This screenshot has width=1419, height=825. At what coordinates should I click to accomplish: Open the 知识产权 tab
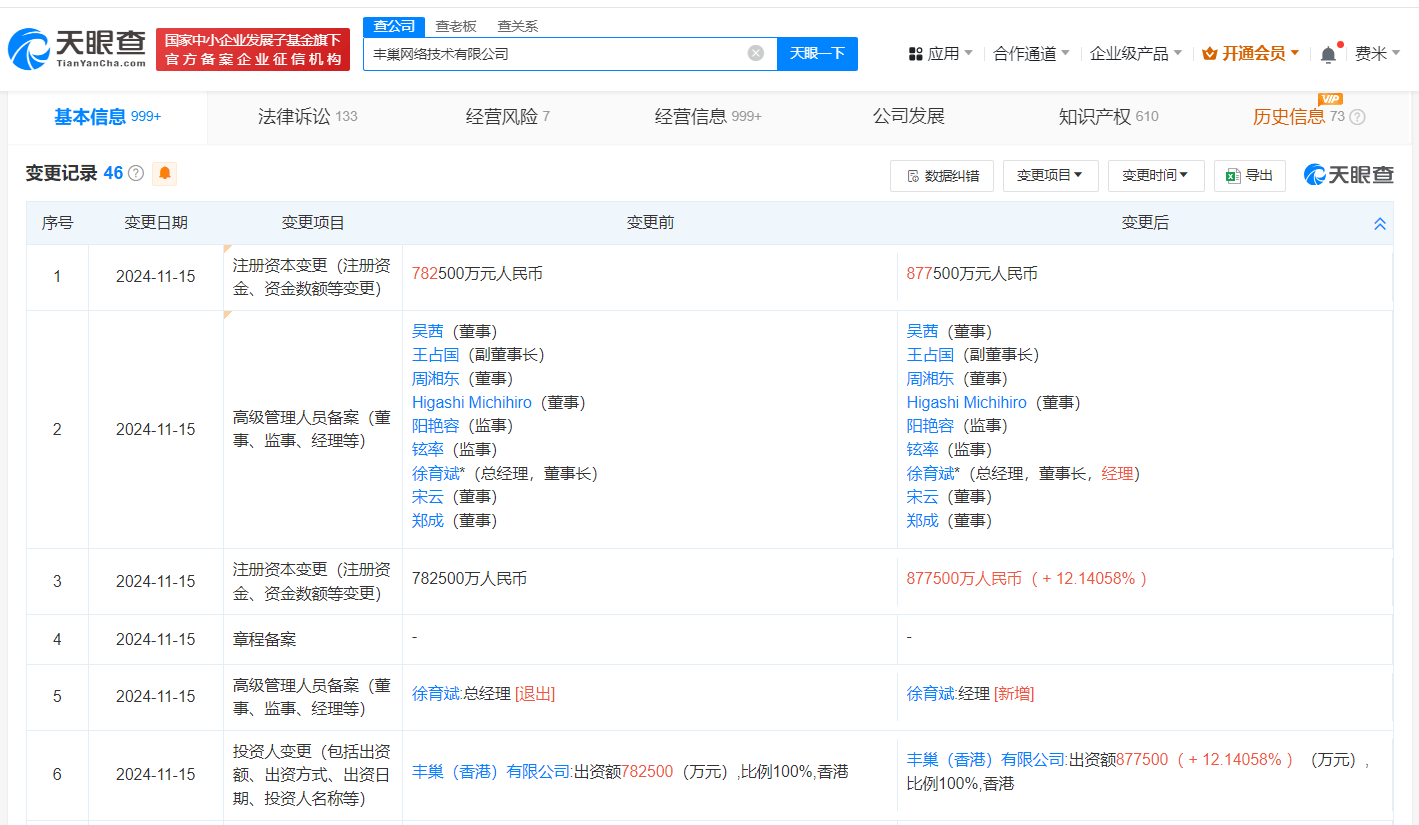pos(1108,117)
